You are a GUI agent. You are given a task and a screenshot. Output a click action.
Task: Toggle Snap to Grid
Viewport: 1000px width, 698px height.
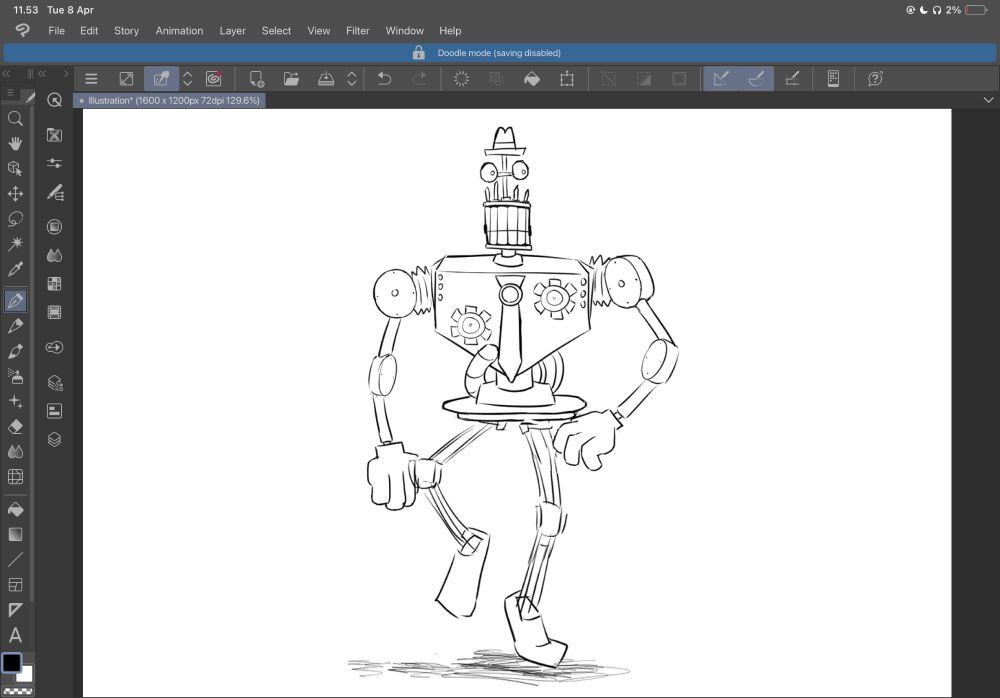point(792,78)
